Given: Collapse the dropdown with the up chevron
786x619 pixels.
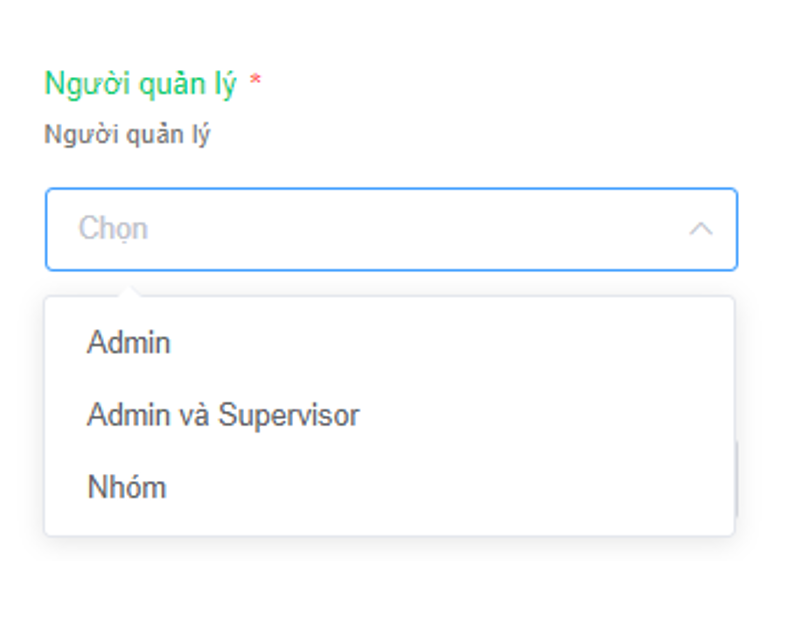Looking at the screenshot, I should [700, 229].
